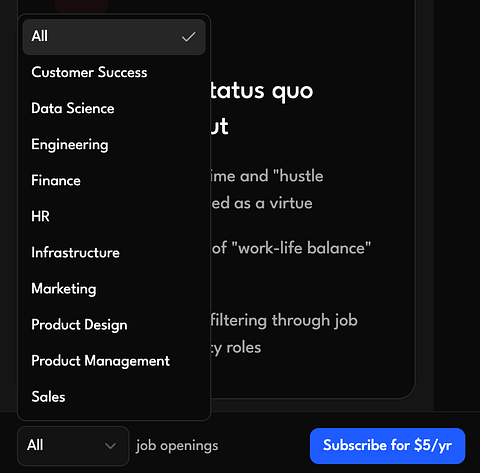This screenshot has height=473, width=480.
Task: Choose Infrastructure from dropdown options
Action: (x=114, y=252)
